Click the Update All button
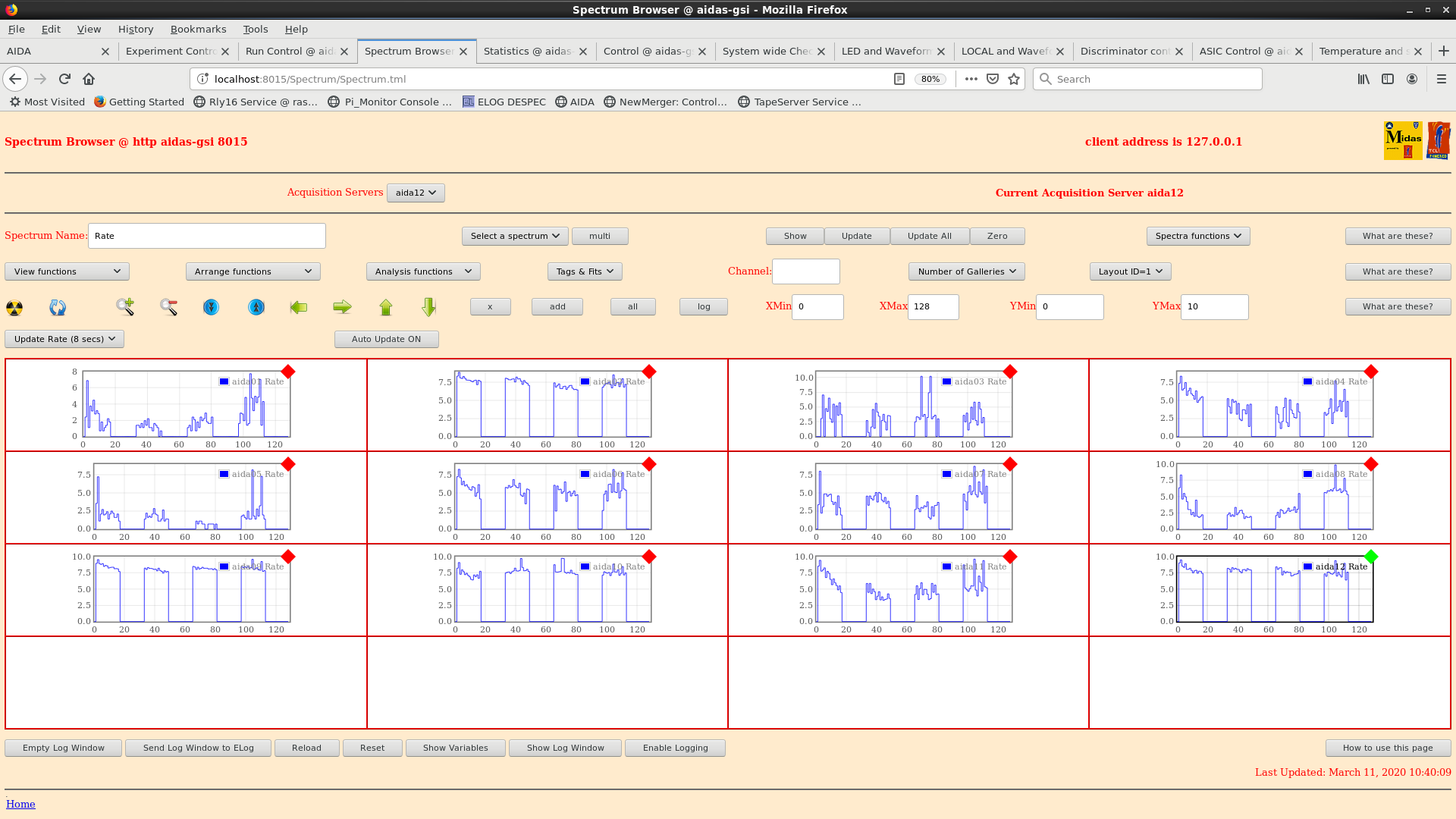The width and height of the screenshot is (1456, 819). [929, 236]
